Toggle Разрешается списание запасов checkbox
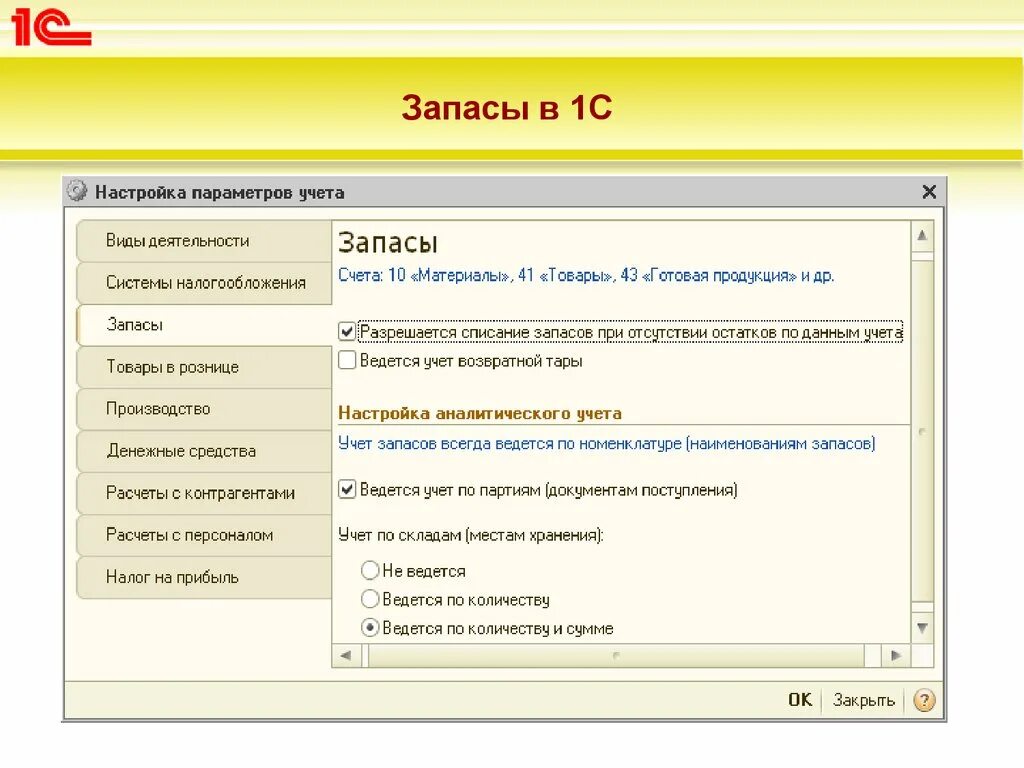This screenshot has height=768, width=1024. 347,332
